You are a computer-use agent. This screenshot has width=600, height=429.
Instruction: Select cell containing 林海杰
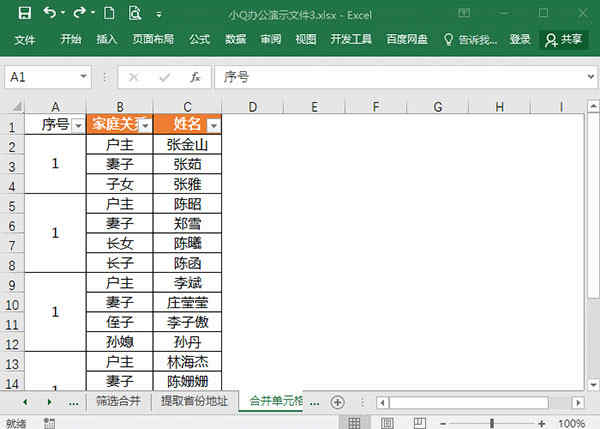click(x=187, y=362)
